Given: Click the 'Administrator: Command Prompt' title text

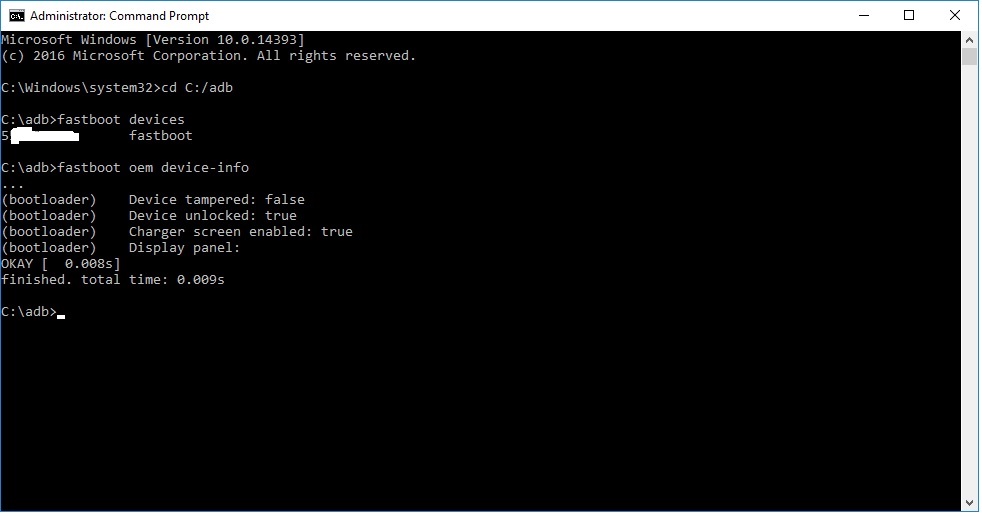Looking at the screenshot, I should coord(120,16).
